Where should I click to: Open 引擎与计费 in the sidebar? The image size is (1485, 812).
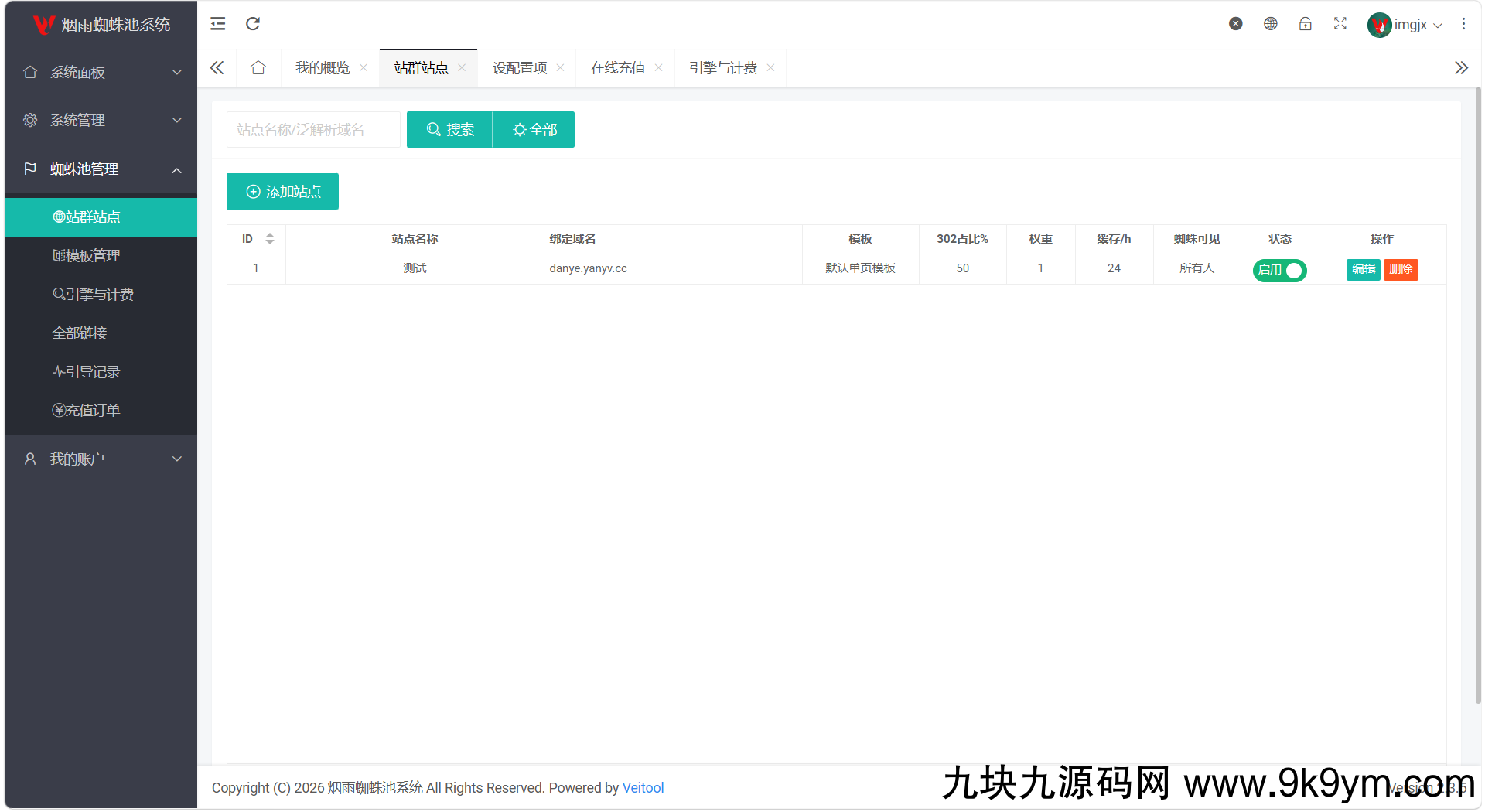click(x=101, y=294)
